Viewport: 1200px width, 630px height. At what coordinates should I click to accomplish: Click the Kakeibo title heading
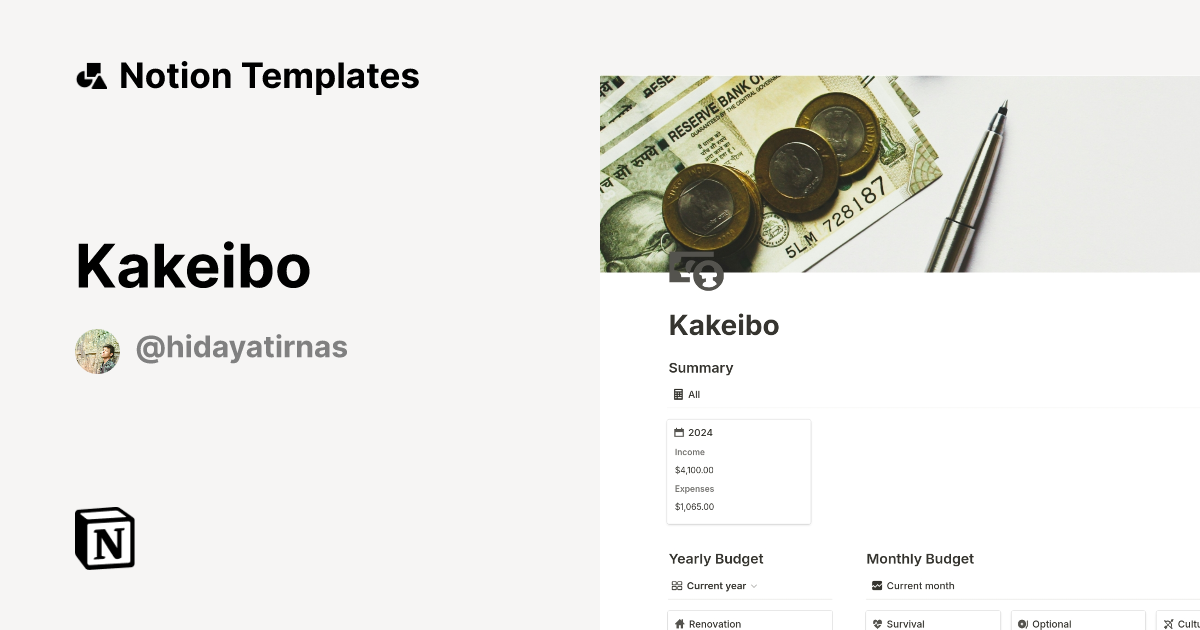pyautogui.click(x=724, y=325)
